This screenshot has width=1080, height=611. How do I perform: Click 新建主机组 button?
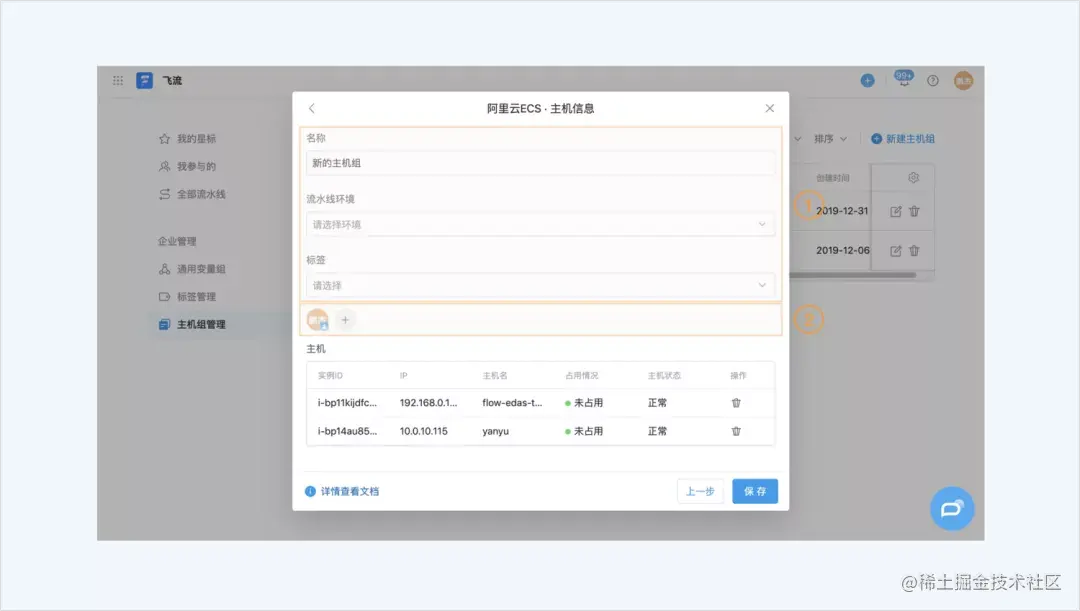coord(903,138)
